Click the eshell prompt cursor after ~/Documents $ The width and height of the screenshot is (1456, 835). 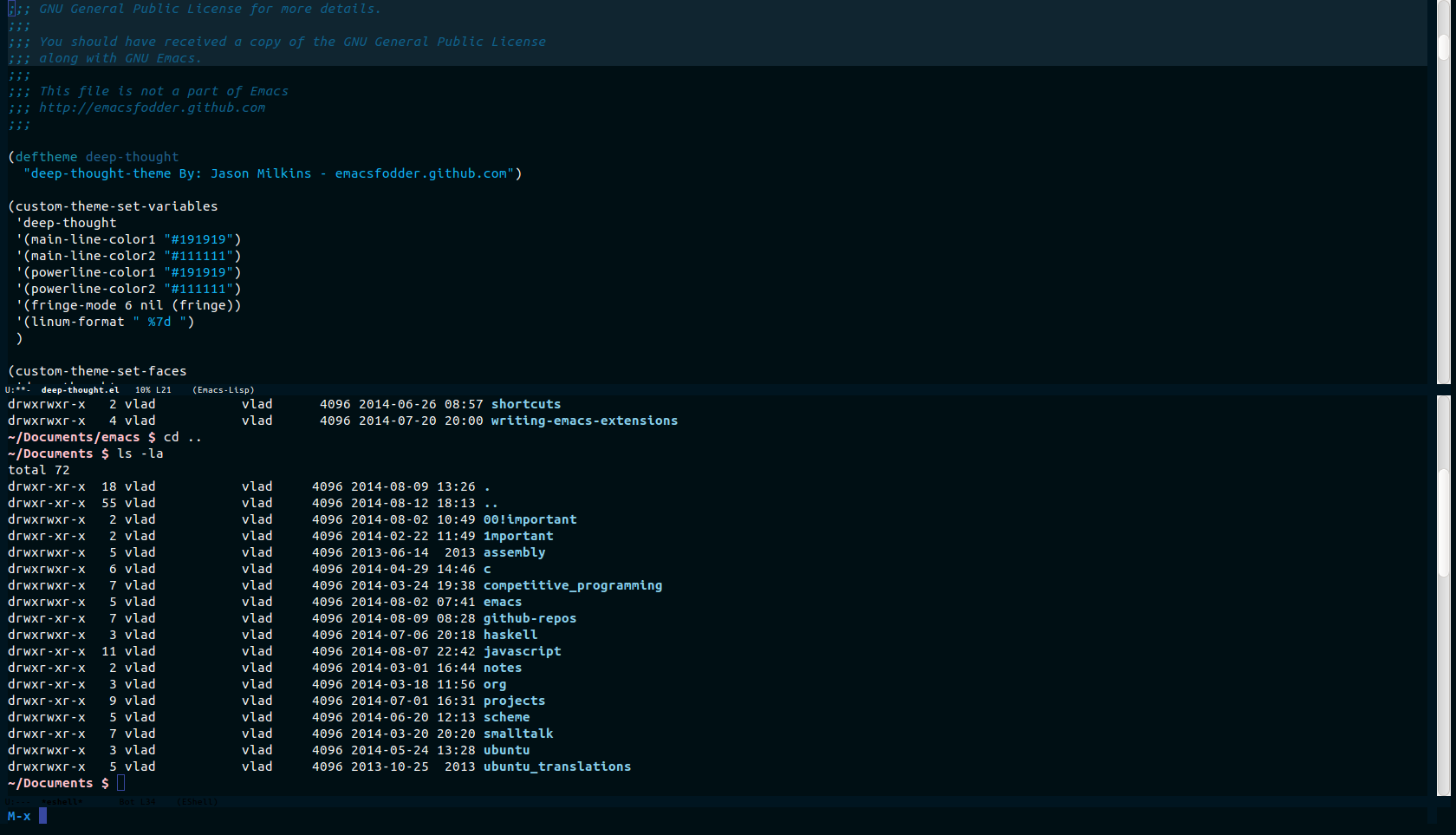point(121,783)
